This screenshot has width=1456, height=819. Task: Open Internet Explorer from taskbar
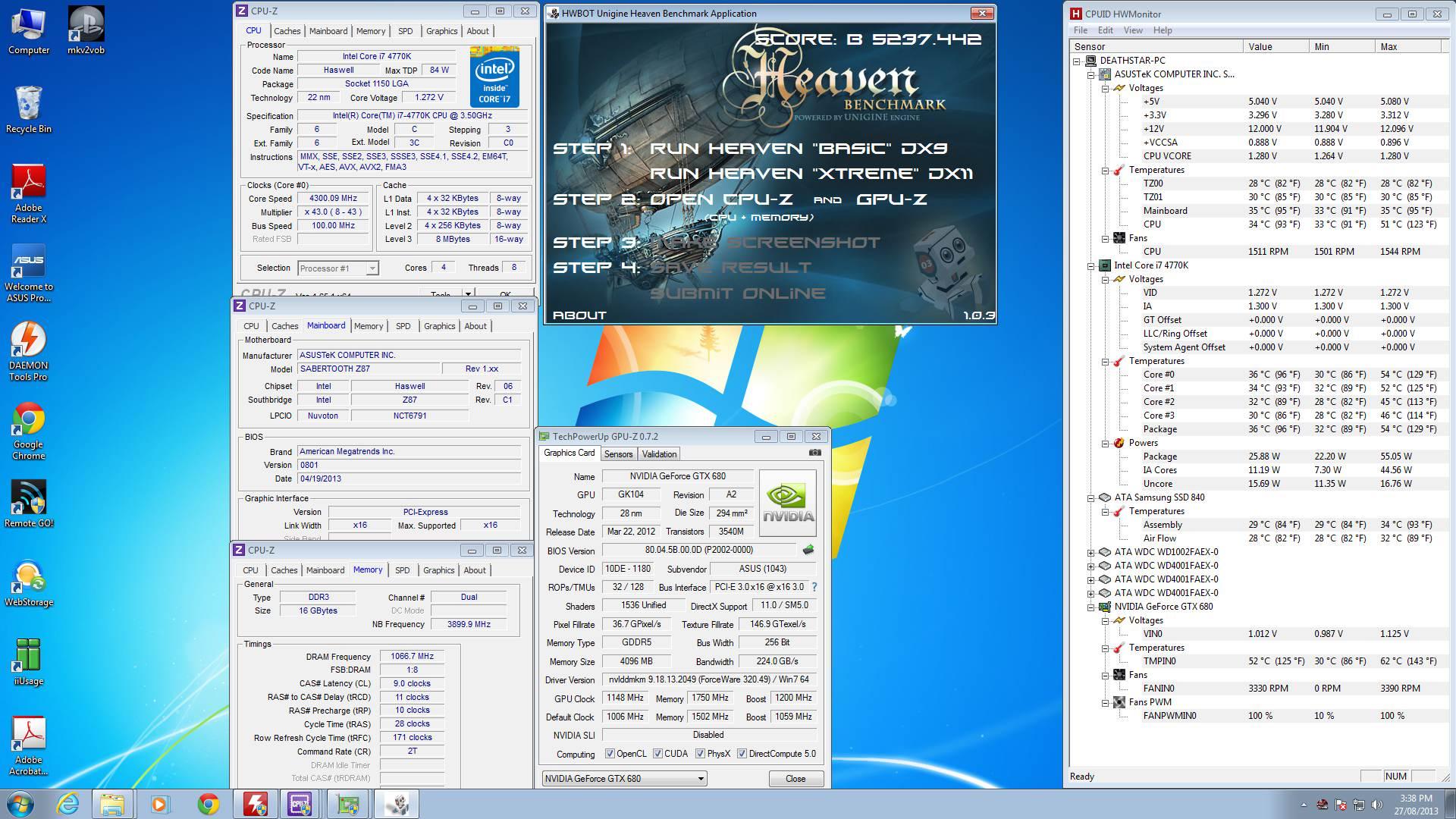coord(68,804)
